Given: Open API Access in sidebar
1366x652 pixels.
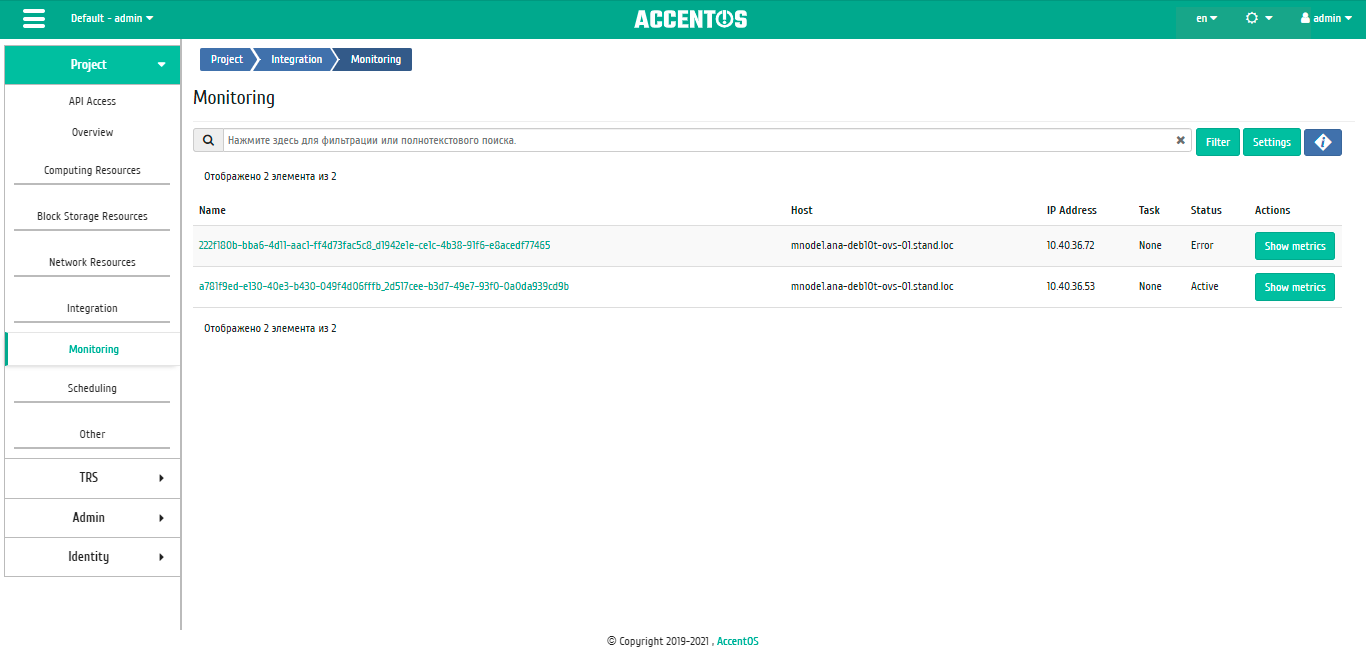Looking at the screenshot, I should click(x=92, y=101).
